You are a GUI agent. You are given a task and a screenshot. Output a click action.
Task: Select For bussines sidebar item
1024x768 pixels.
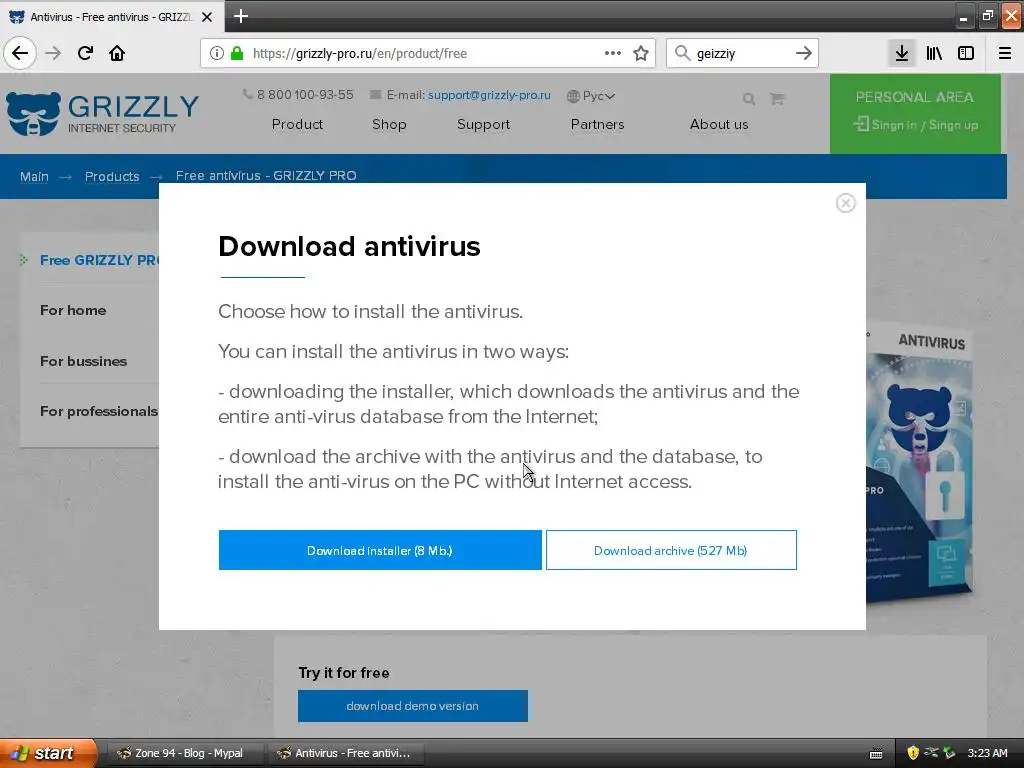point(84,361)
